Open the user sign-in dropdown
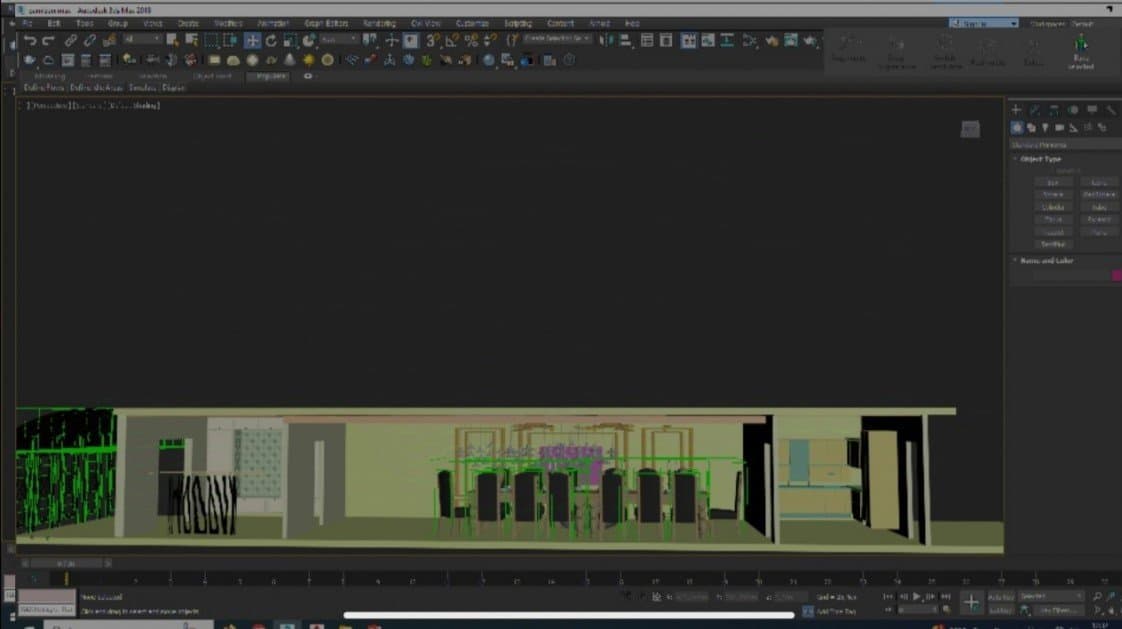1122x629 pixels. (x=983, y=24)
